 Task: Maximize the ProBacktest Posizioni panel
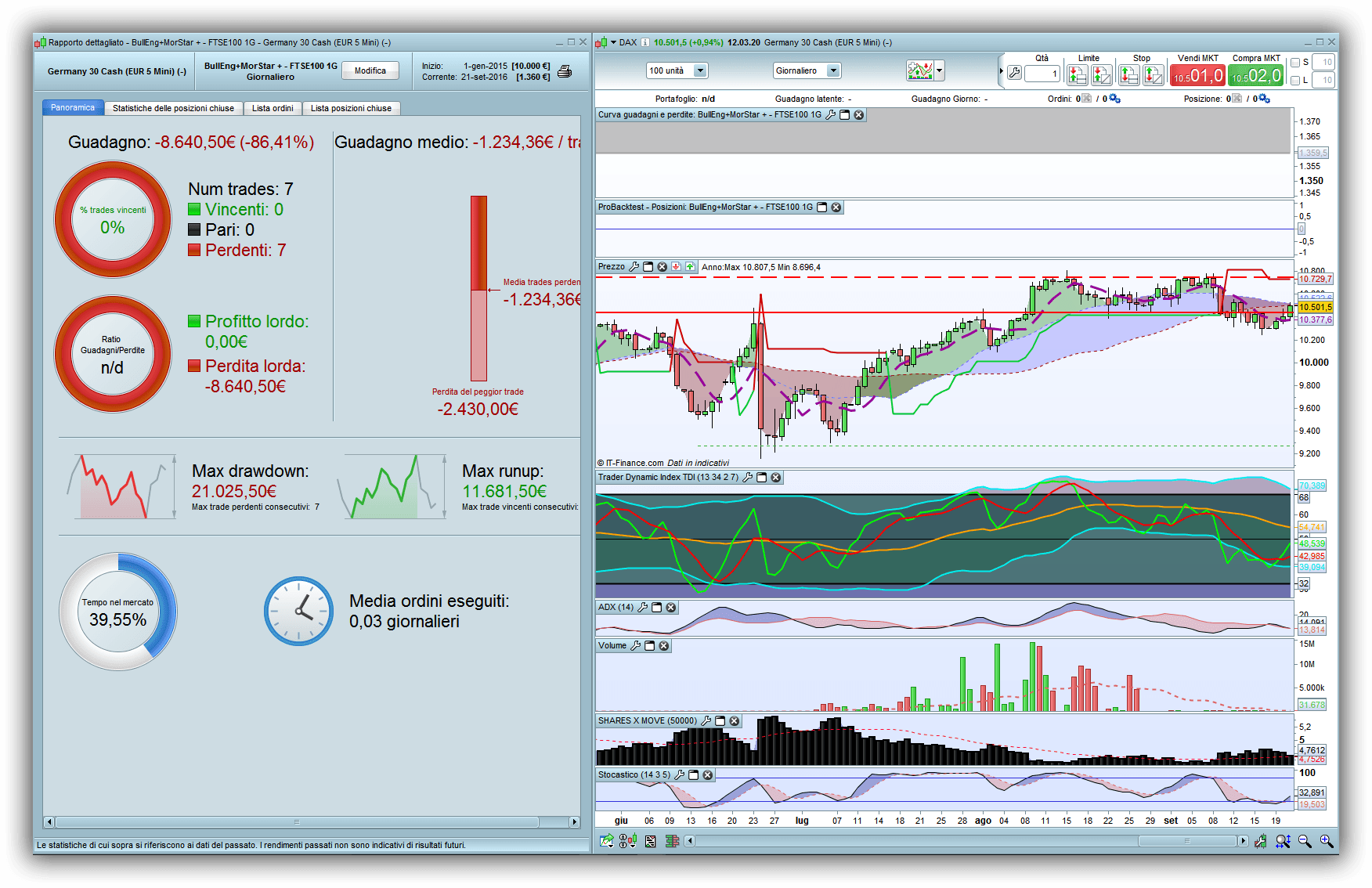[x=822, y=208]
